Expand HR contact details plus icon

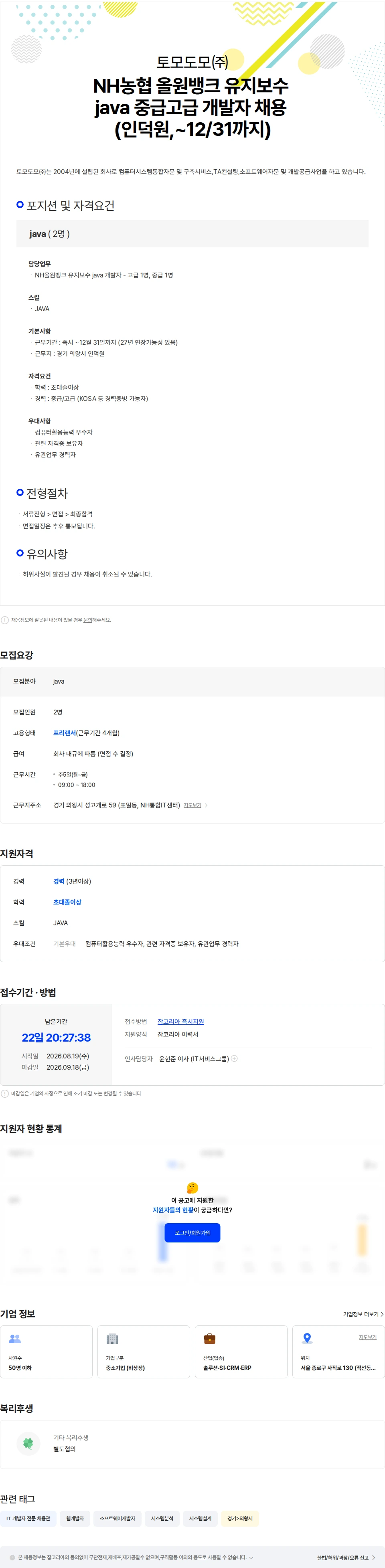click(235, 1058)
